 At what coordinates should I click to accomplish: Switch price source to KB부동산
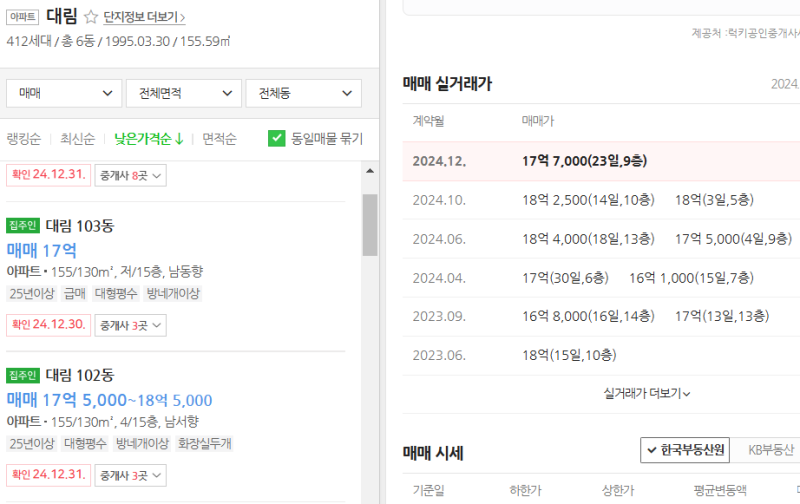coord(771,450)
